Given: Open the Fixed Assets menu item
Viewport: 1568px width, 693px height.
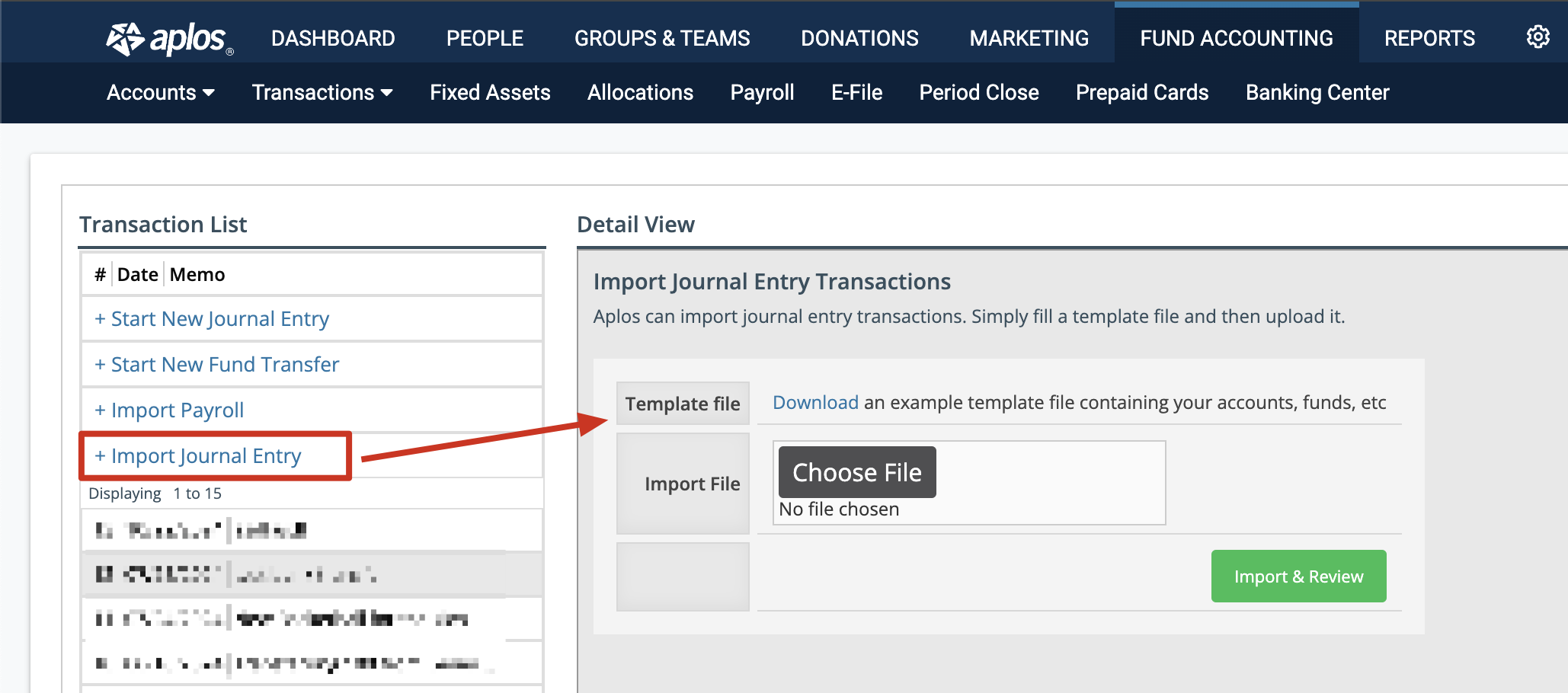Looking at the screenshot, I should [x=490, y=92].
